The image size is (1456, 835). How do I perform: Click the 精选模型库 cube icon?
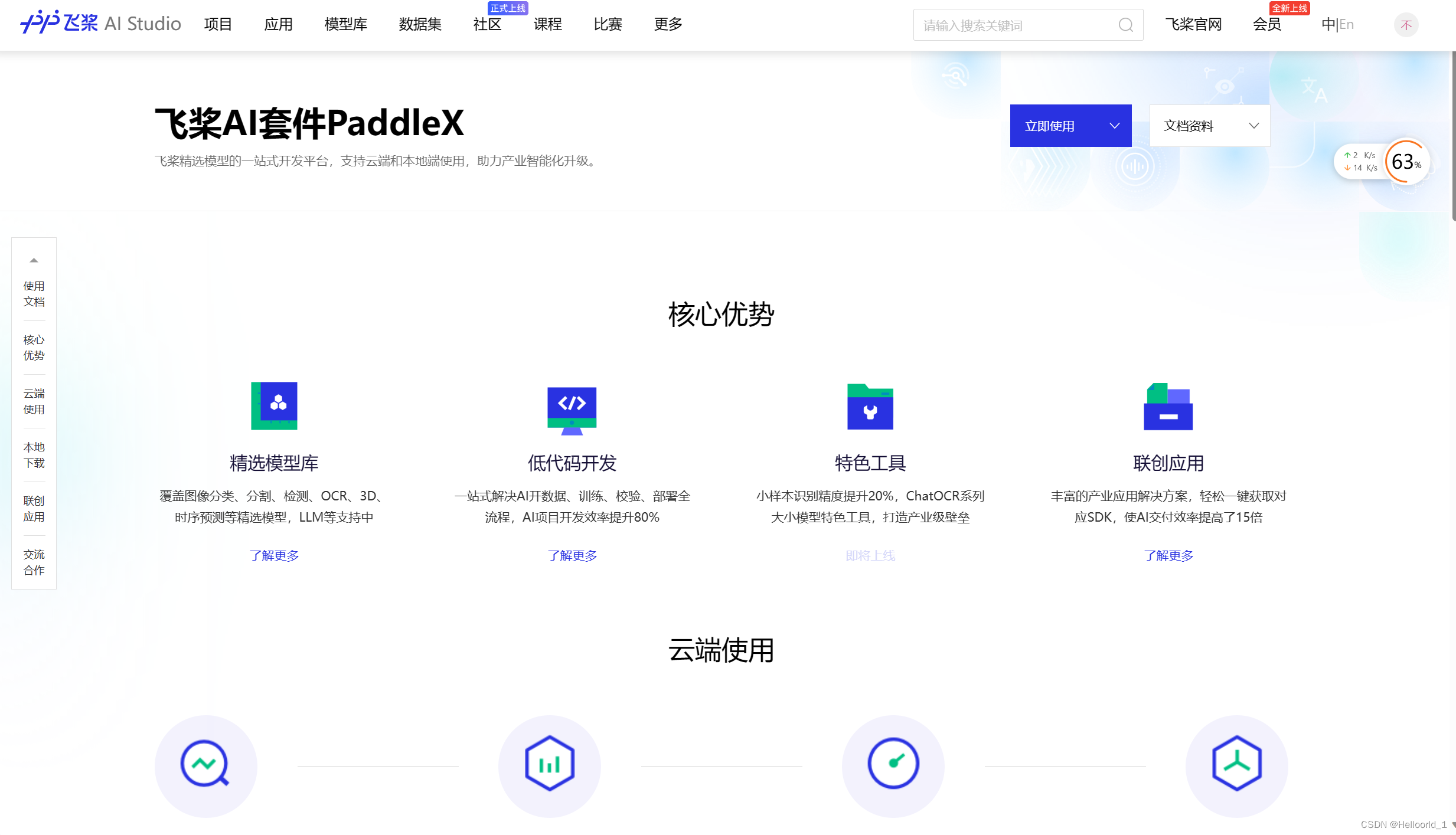tap(274, 406)
